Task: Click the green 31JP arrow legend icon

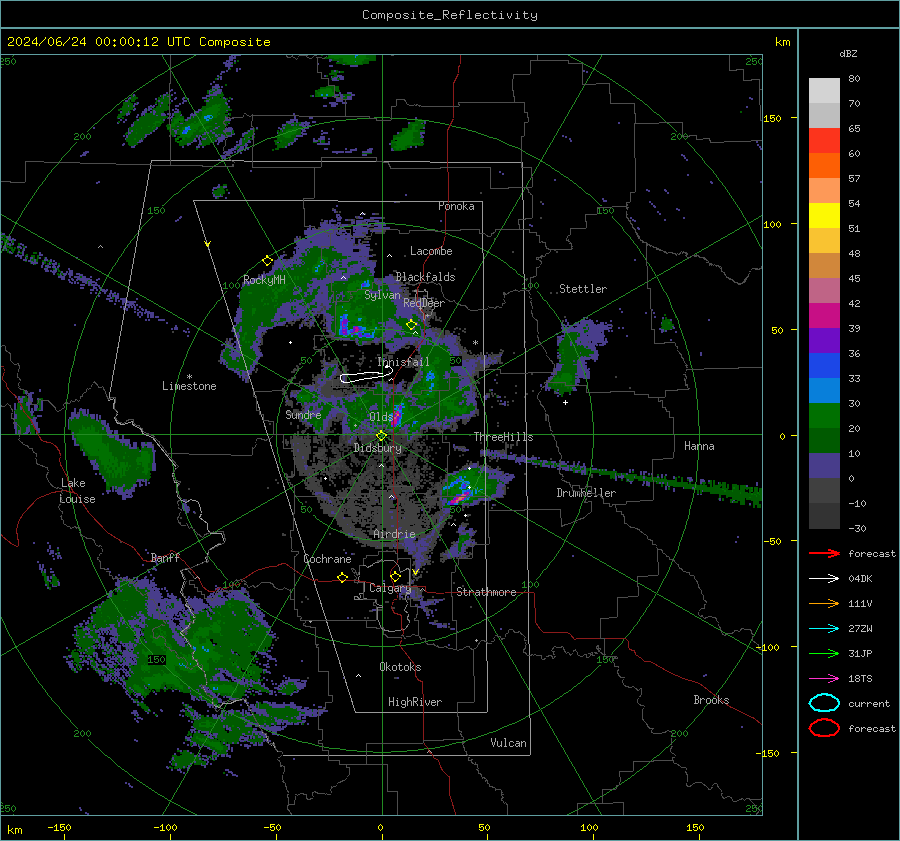Action: (x=824, y=653)
